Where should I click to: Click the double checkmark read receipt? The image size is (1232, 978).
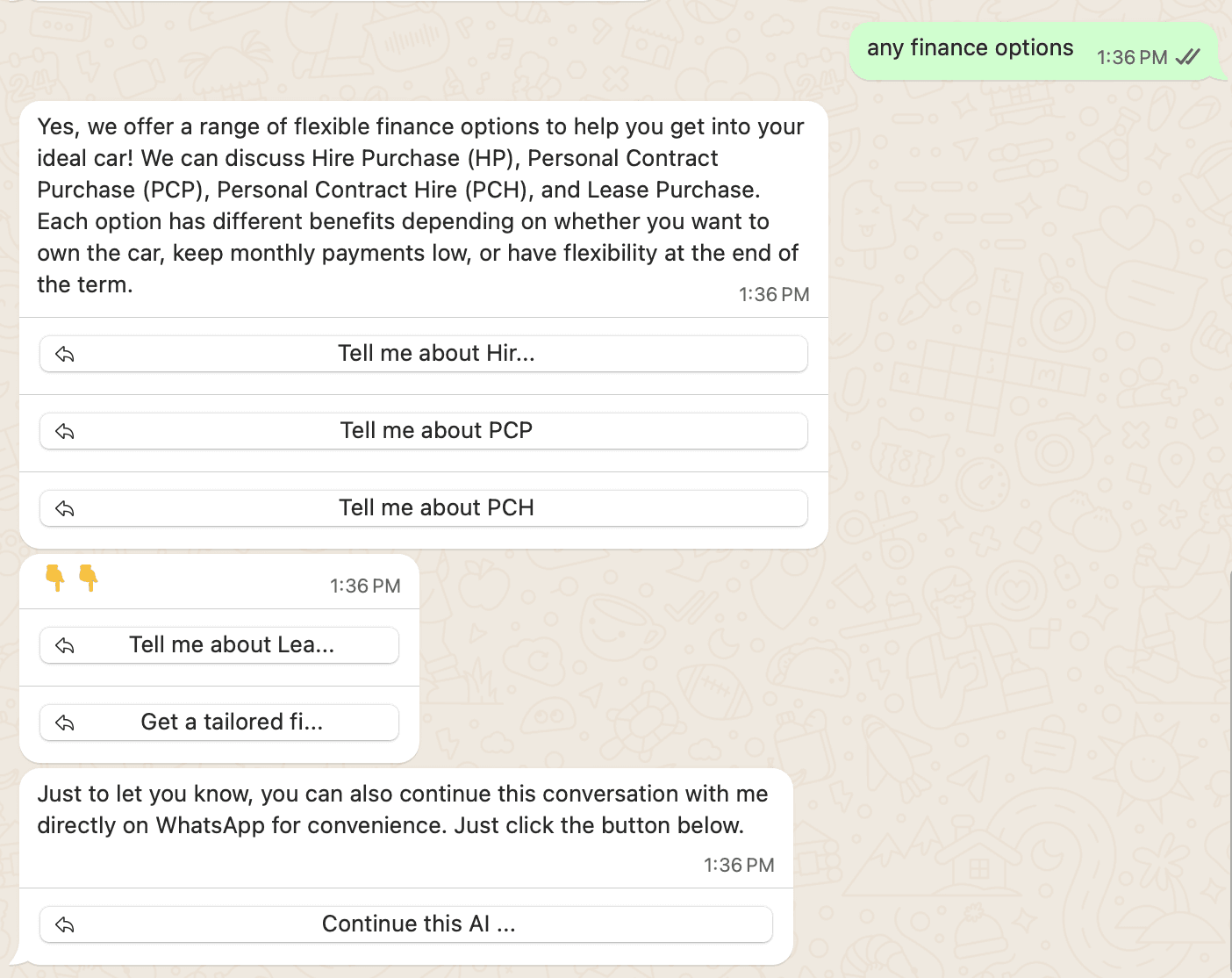(x=1188, y=56)
